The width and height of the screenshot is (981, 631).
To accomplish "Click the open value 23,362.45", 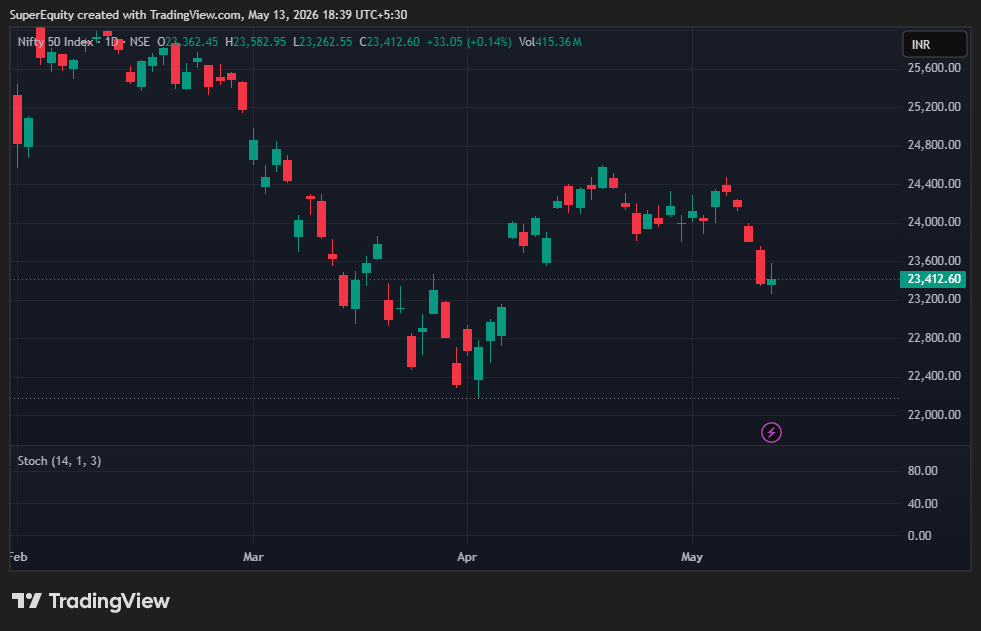I will click(x=191, y=42).
